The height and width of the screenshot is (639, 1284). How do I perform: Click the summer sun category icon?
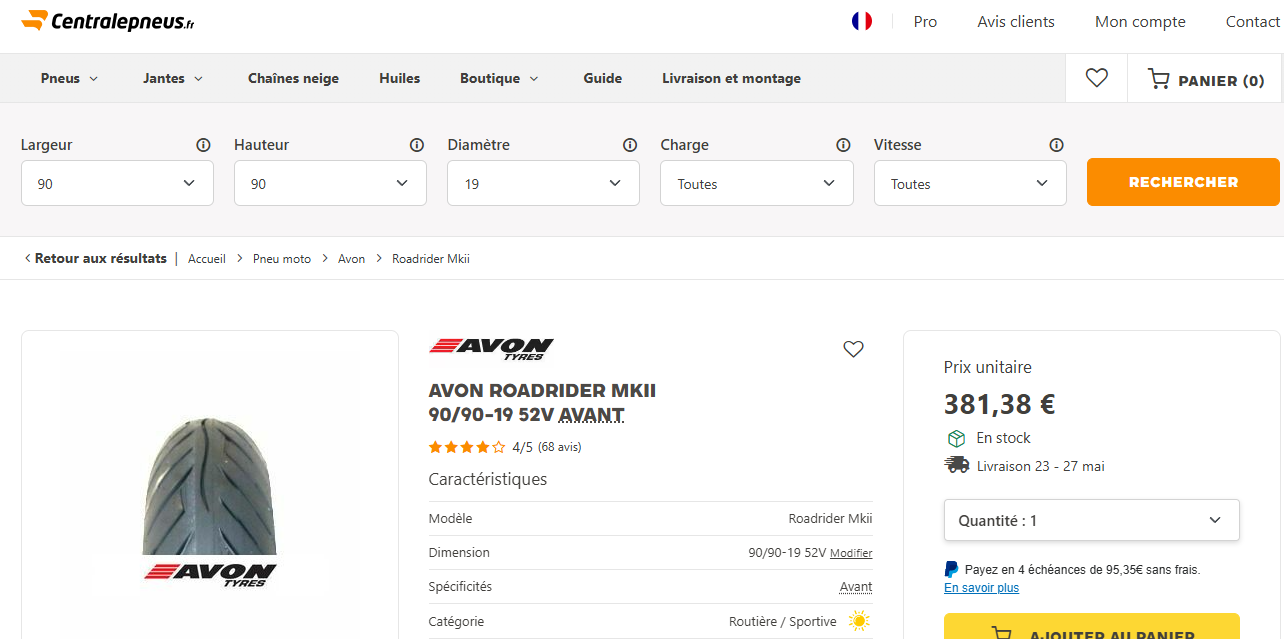coord(859,621)
